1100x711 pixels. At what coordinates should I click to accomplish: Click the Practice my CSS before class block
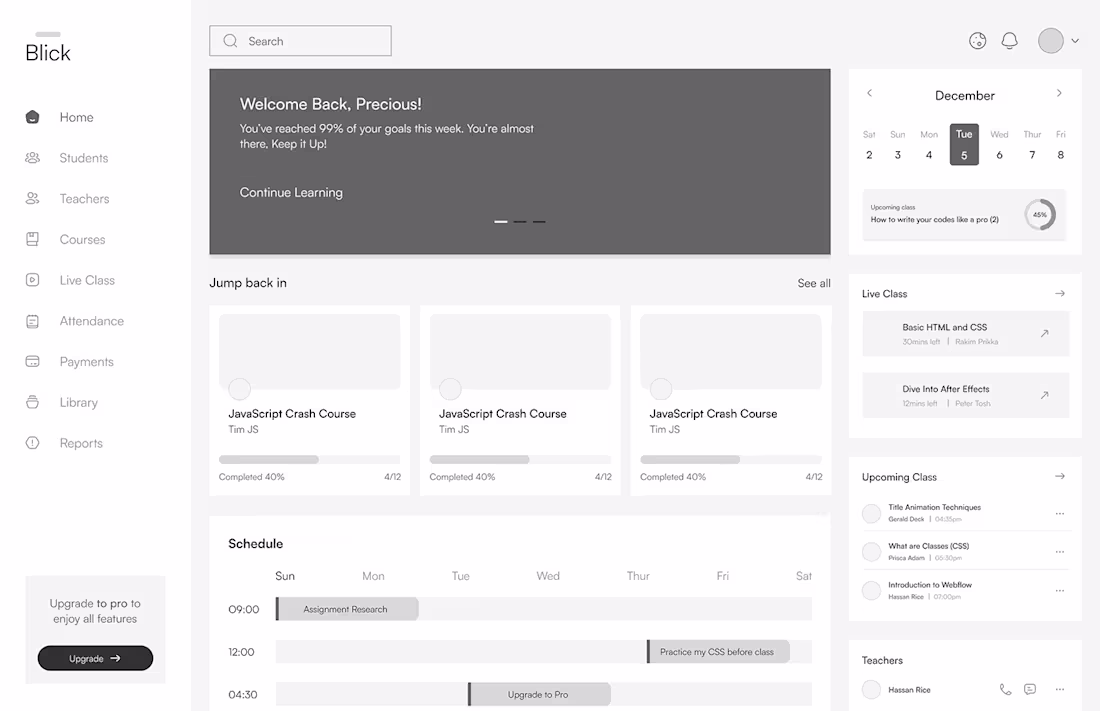pyautogui.click(x=718, y=652)
